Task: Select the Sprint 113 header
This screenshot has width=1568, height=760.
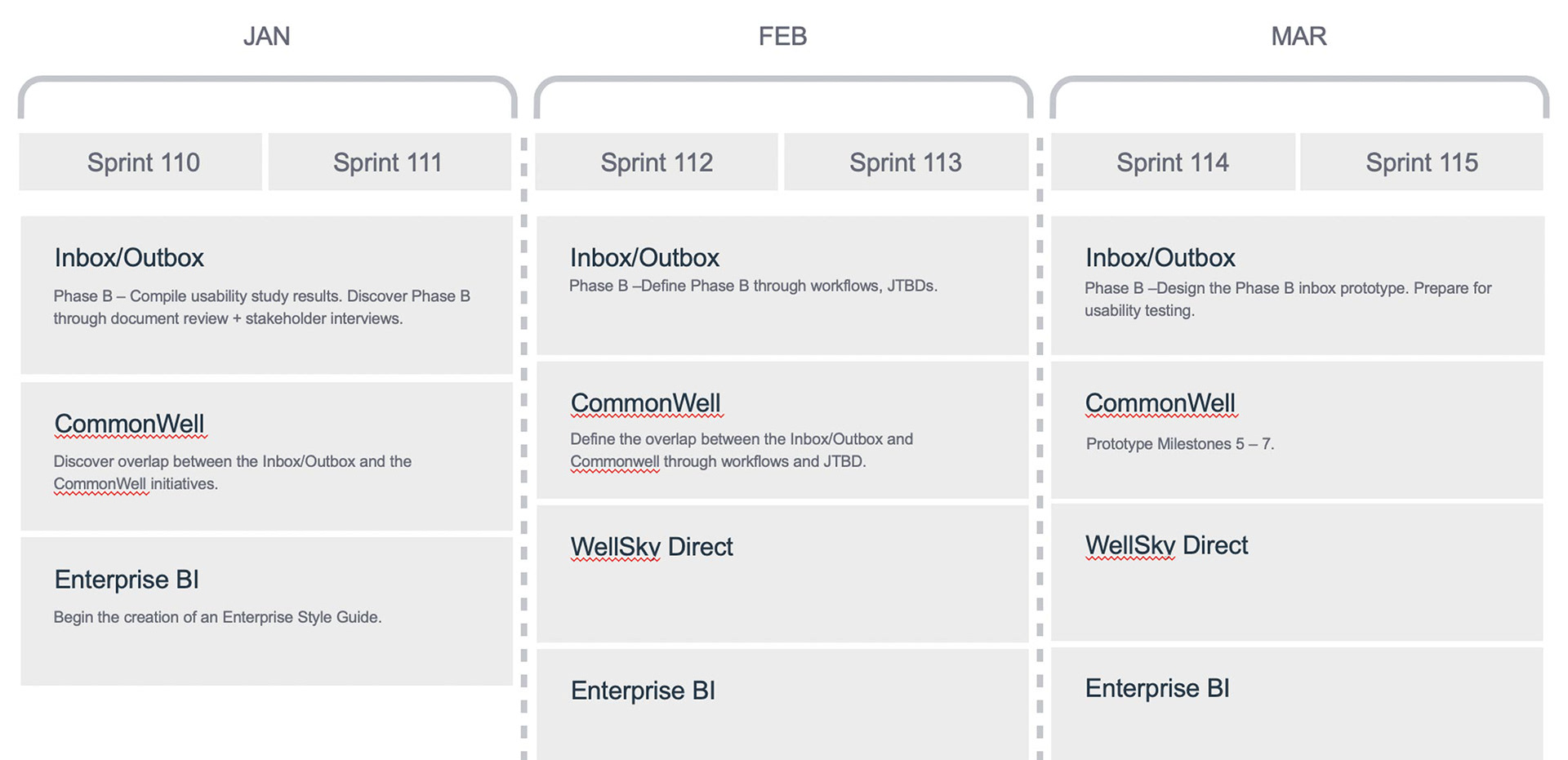Action: pyautogui.click(x=906, y=162)
